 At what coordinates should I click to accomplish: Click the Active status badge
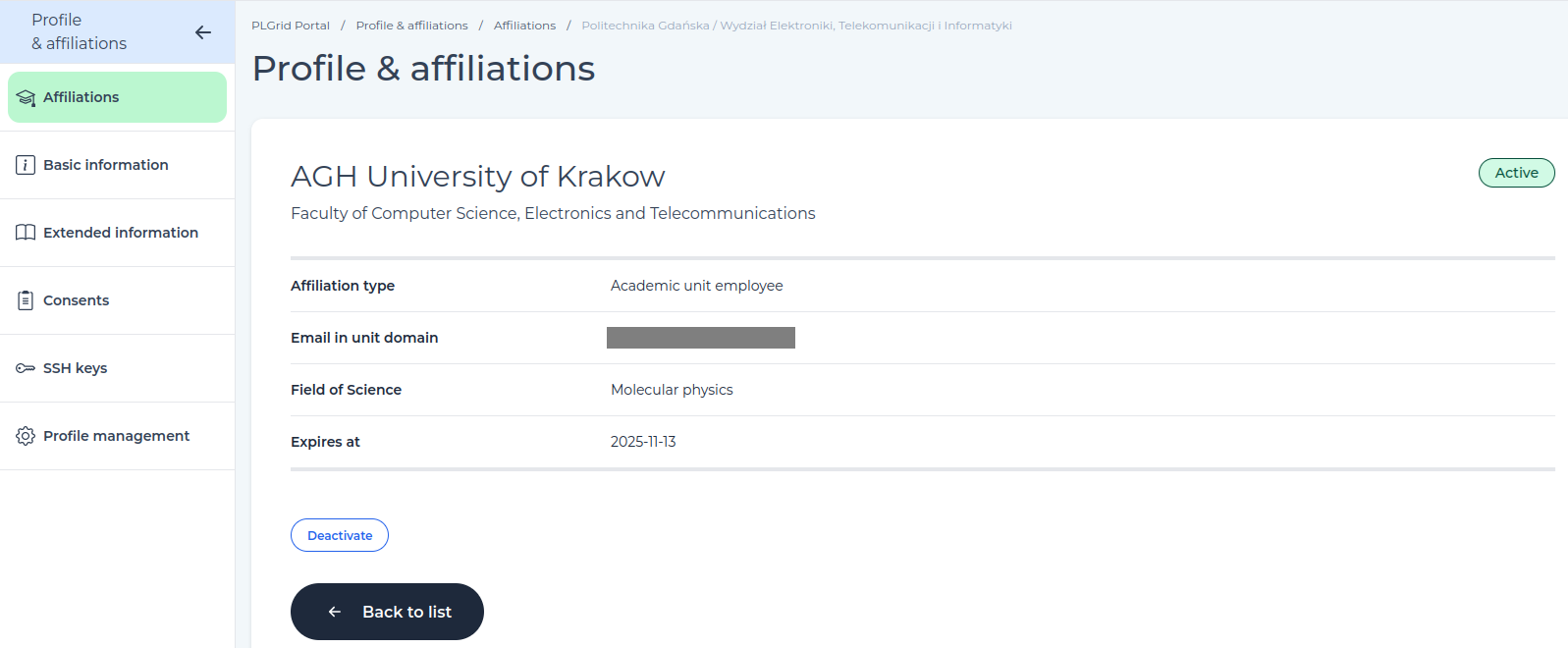[1516, 173]
